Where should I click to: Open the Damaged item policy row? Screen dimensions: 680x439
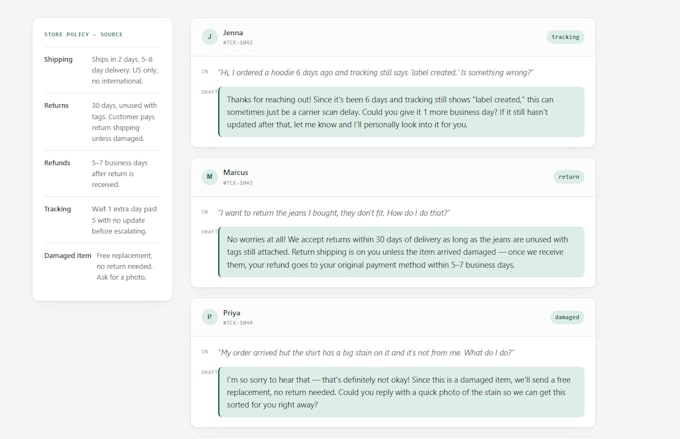pyautogui.click(x=102, y=266)
